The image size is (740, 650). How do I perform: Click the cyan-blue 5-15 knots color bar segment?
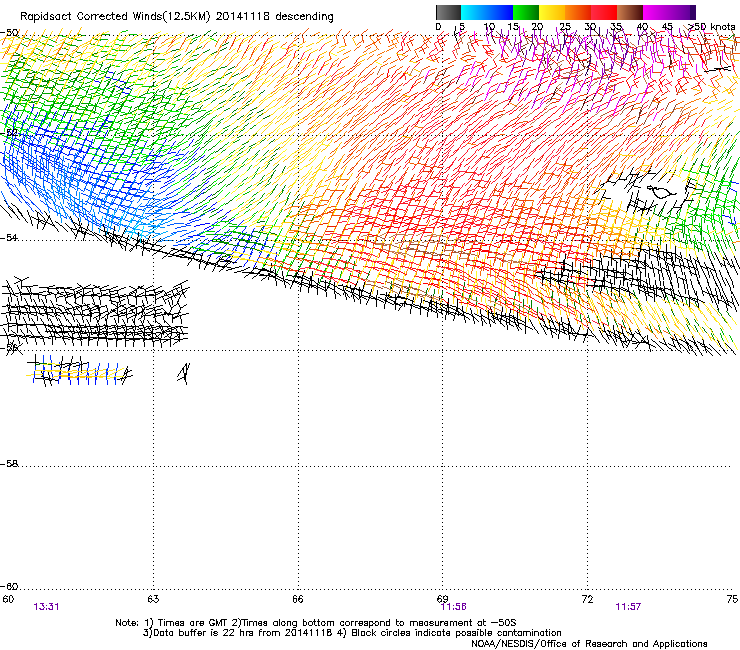click(487, 12)
